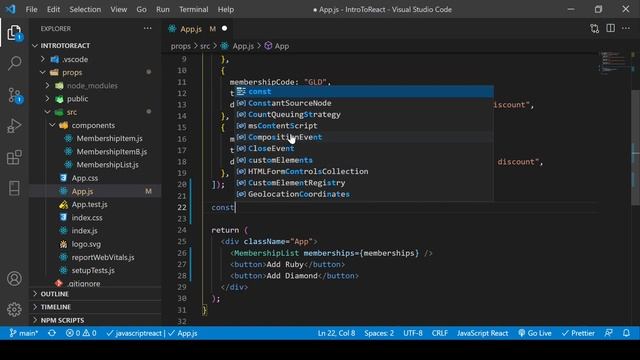Open the Go menu
This screenshot has width=640, height=360.
point(141,9)
